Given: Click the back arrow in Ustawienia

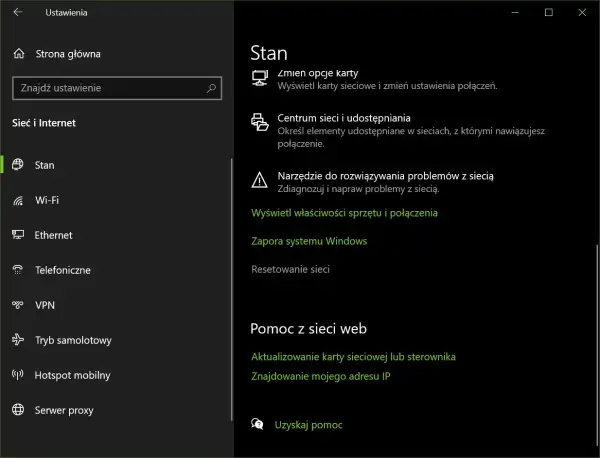Looking at the screenshot, I should [x=18, y=12].
